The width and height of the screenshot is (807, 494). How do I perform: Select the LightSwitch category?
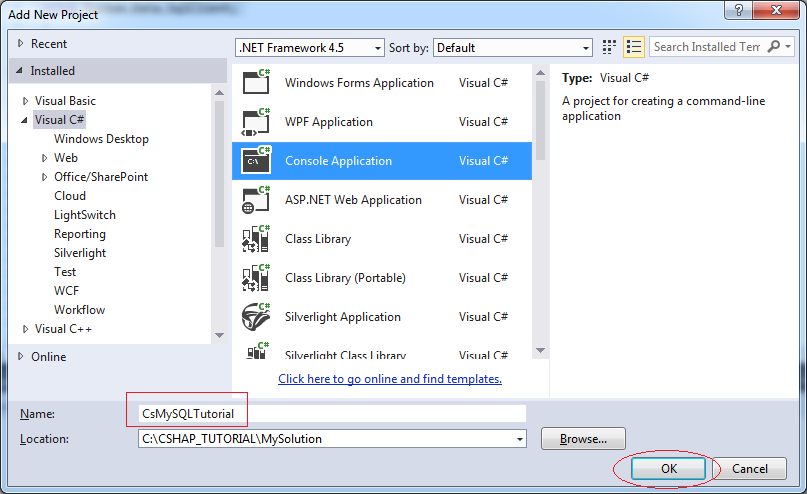[85, 215]
